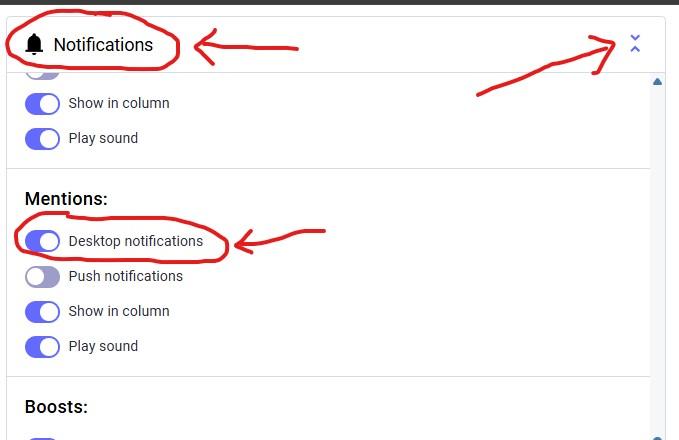Disable Play sound for Mentions
The width and height of the screenshot is (679, 440).
pyautogui.click(x=42, y=346)
